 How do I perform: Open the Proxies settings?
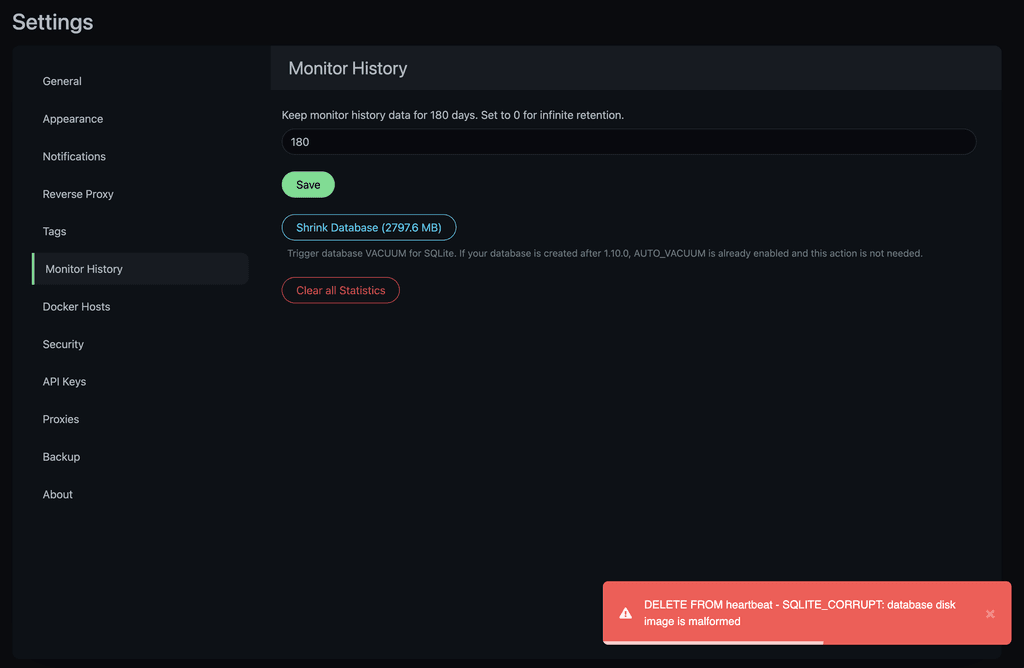click(x=61, y=419)
